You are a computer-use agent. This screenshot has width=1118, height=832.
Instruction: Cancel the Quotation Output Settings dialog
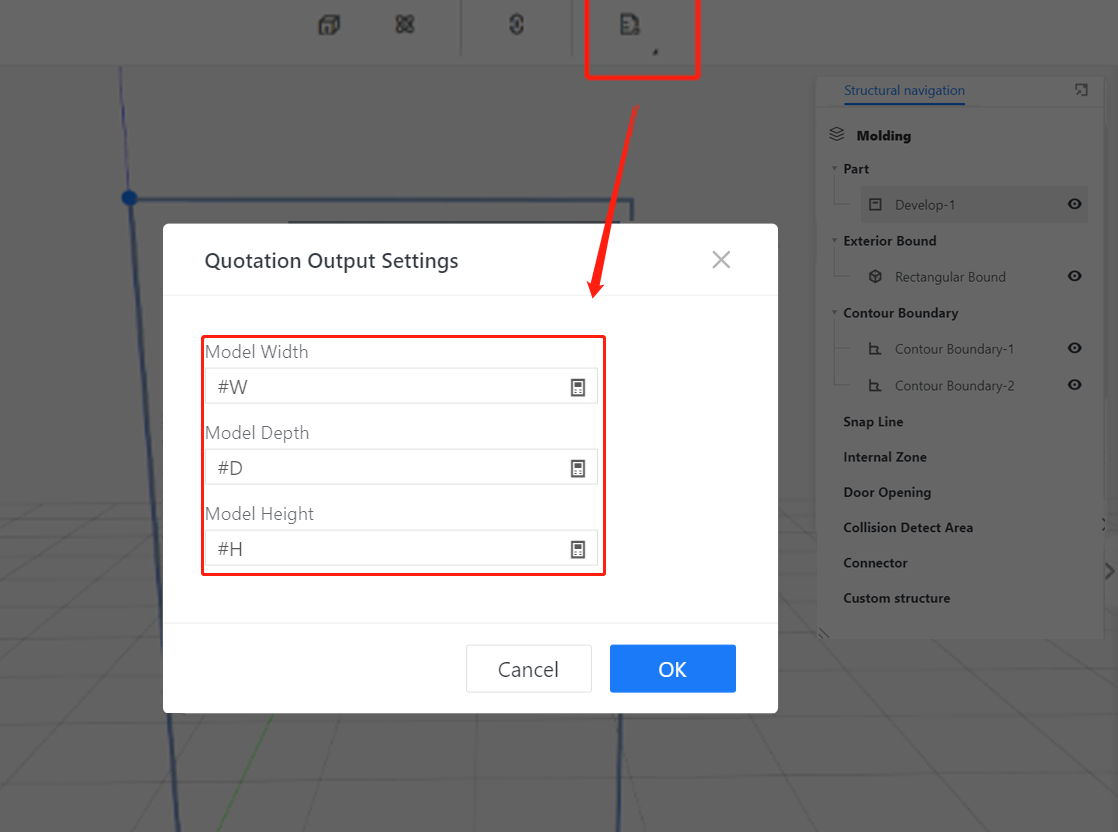[x=528, y=669]
